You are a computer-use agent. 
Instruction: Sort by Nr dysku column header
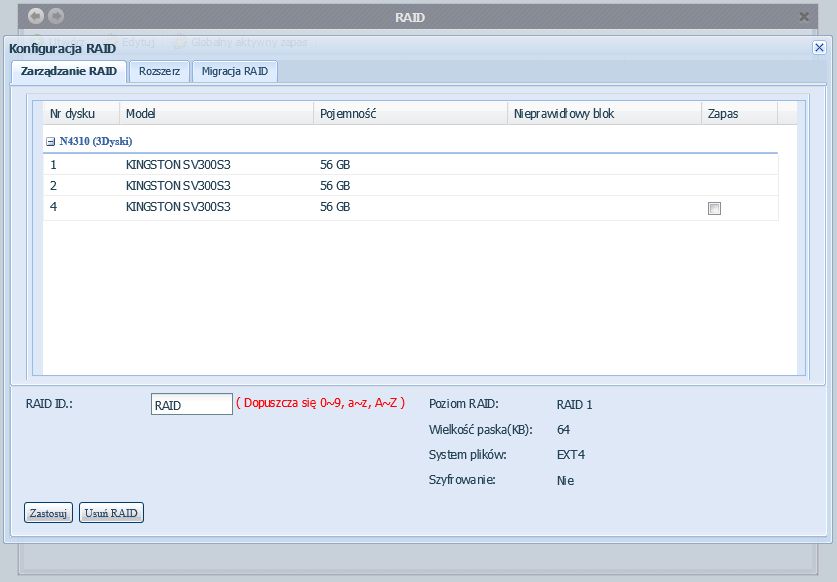(81, 113)
